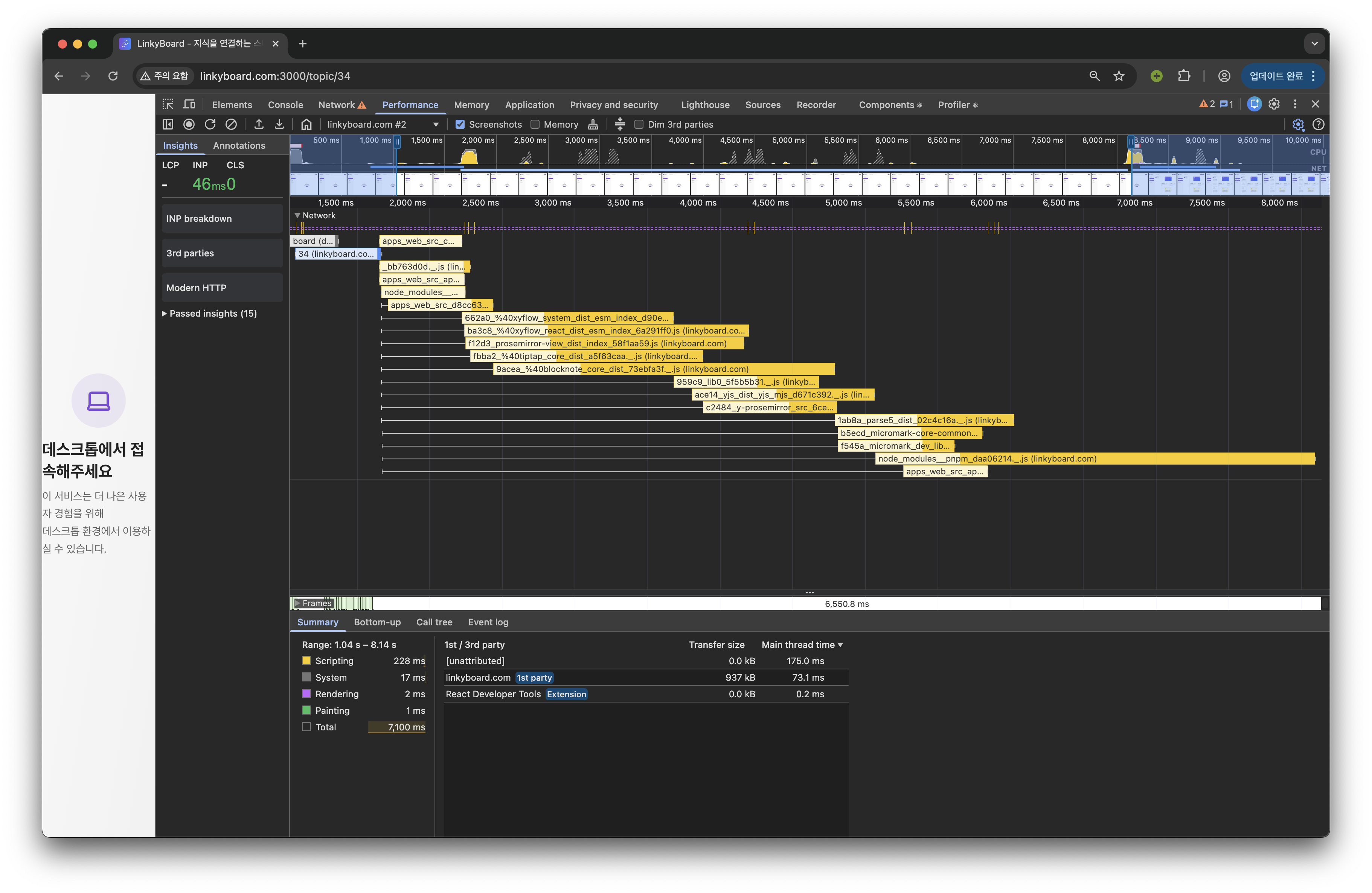This screenshot has width=1372, height=893.
Task: Open the inspect element picker
Action: (168, 104)
